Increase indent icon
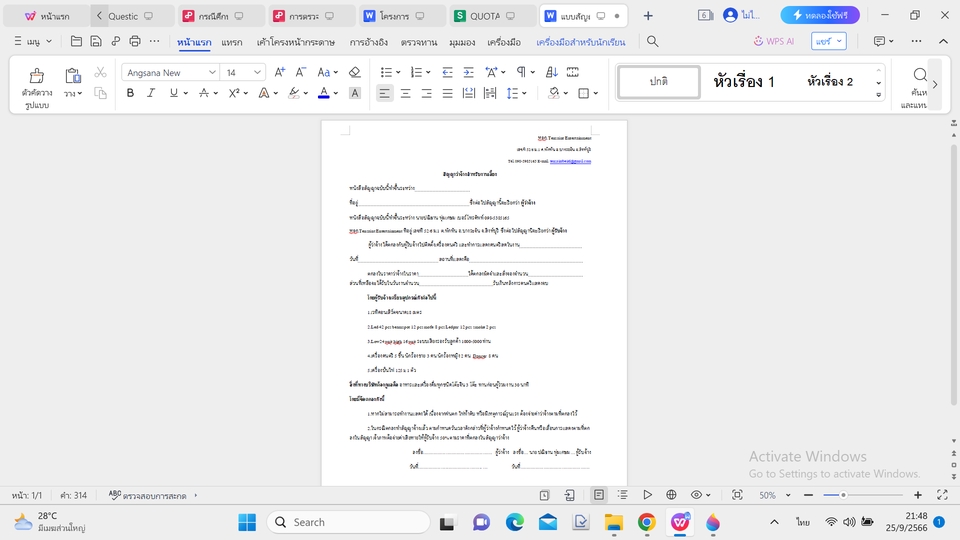 [x=468, y=72]
